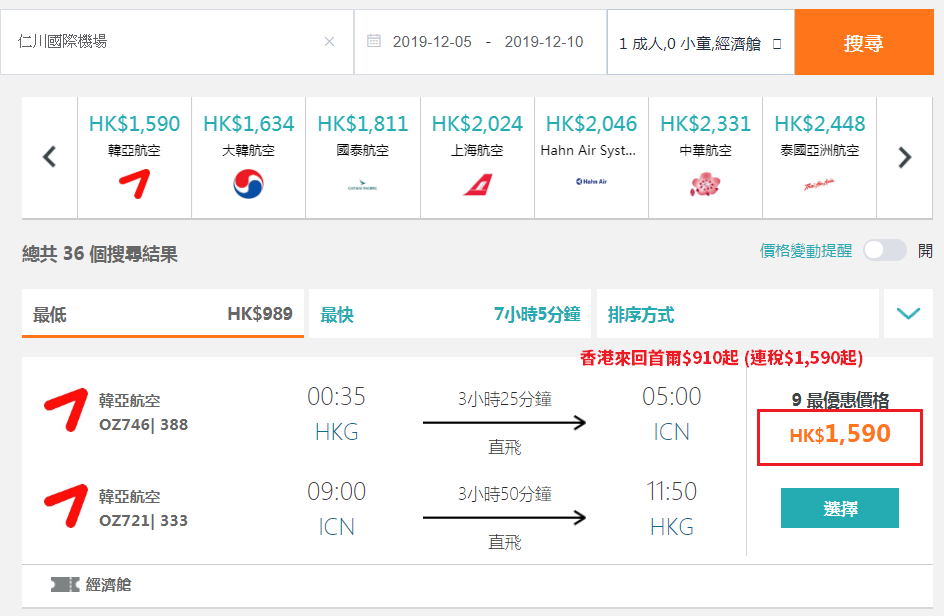Click the 09:00 departure time
Screen dimensions: 944x616
337,492
